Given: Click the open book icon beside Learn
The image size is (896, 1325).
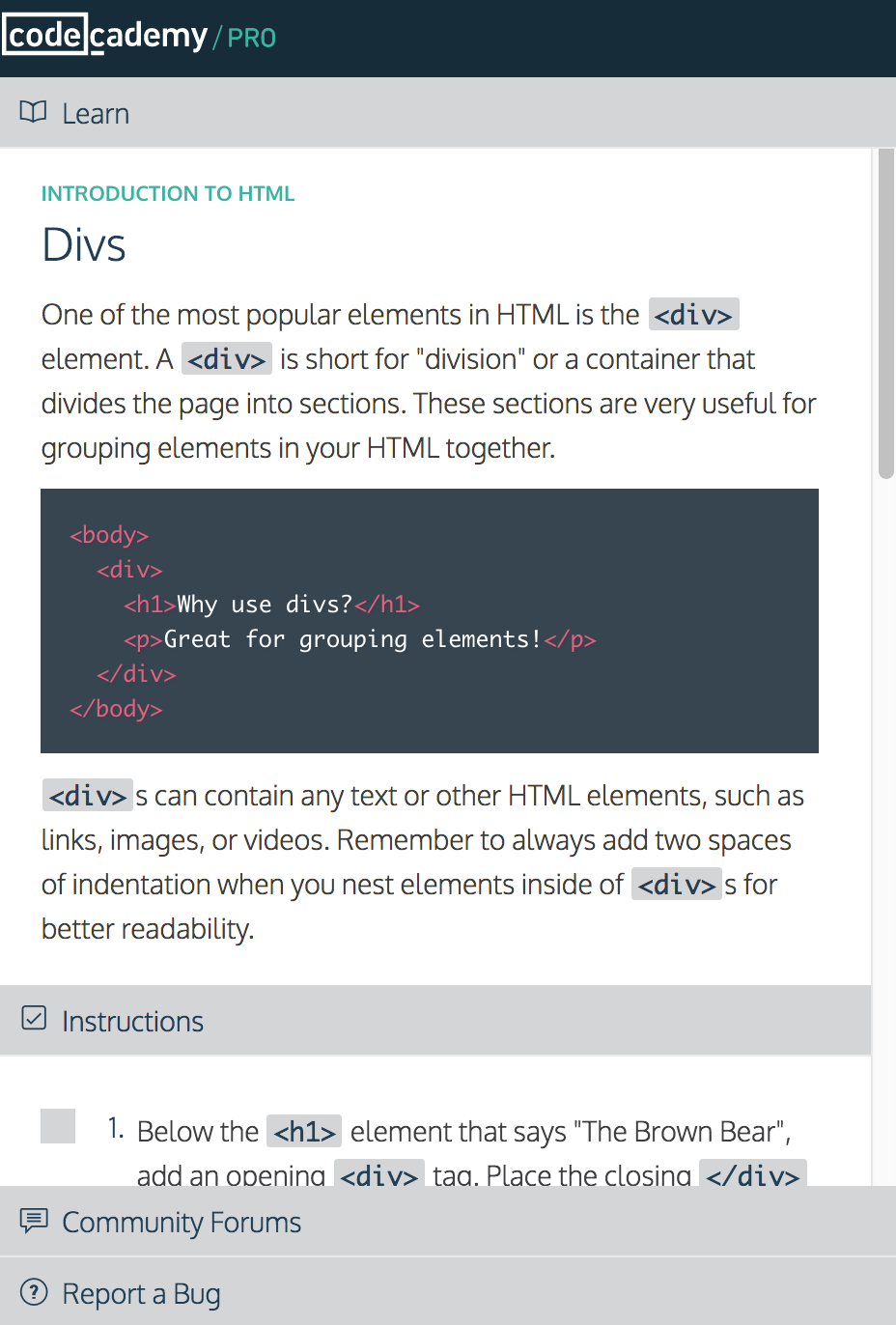Looking at the screenshot, I should pos(33,113).
